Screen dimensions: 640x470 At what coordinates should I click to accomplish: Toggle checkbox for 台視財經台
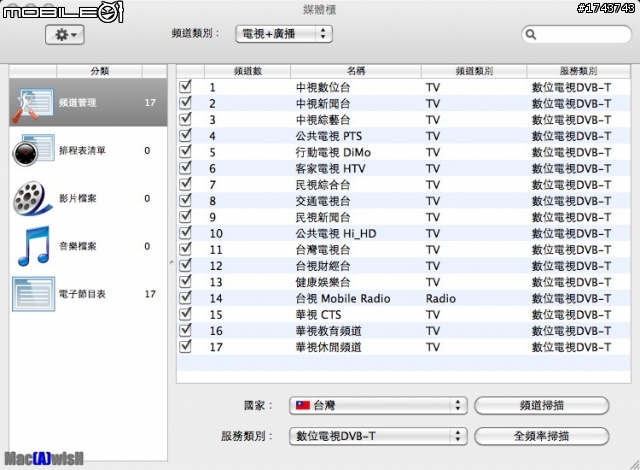pyautogui.click(x=185, y=265)
